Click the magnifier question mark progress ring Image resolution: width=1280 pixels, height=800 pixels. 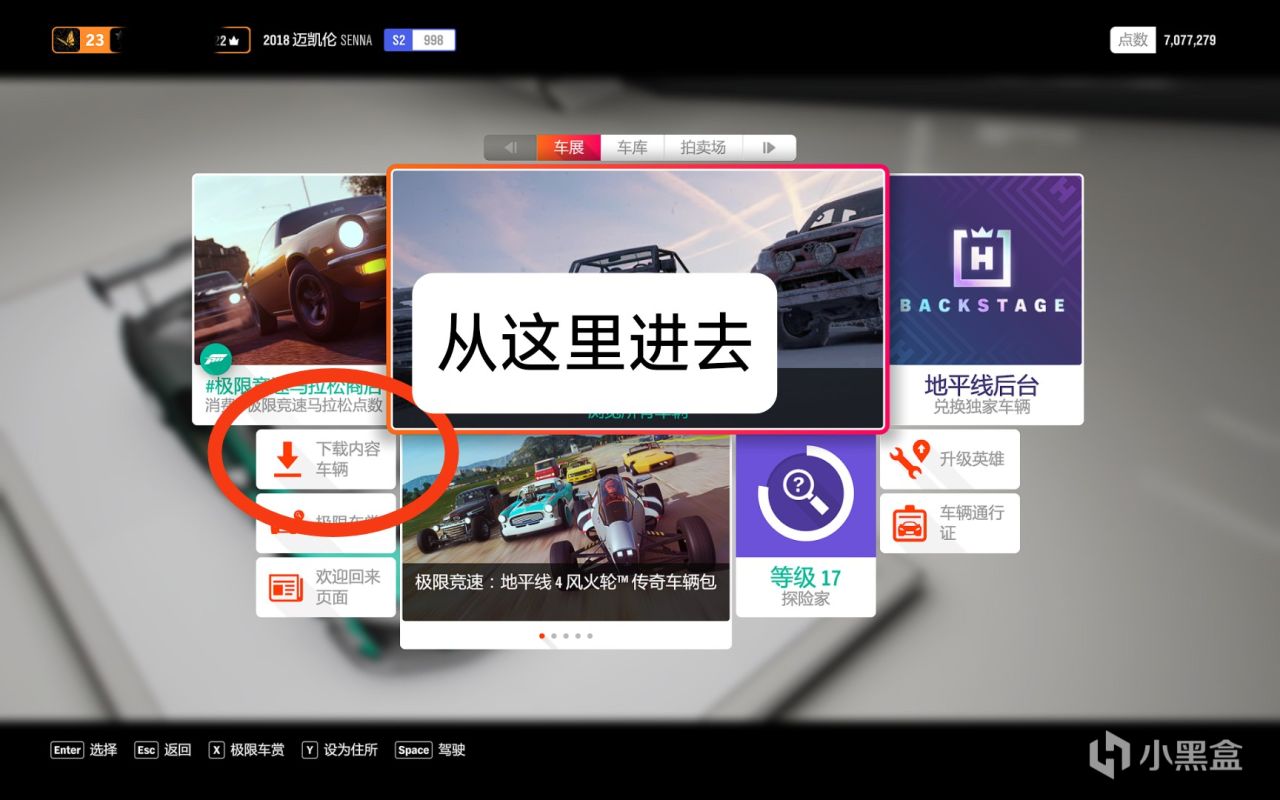click(806, 493)
